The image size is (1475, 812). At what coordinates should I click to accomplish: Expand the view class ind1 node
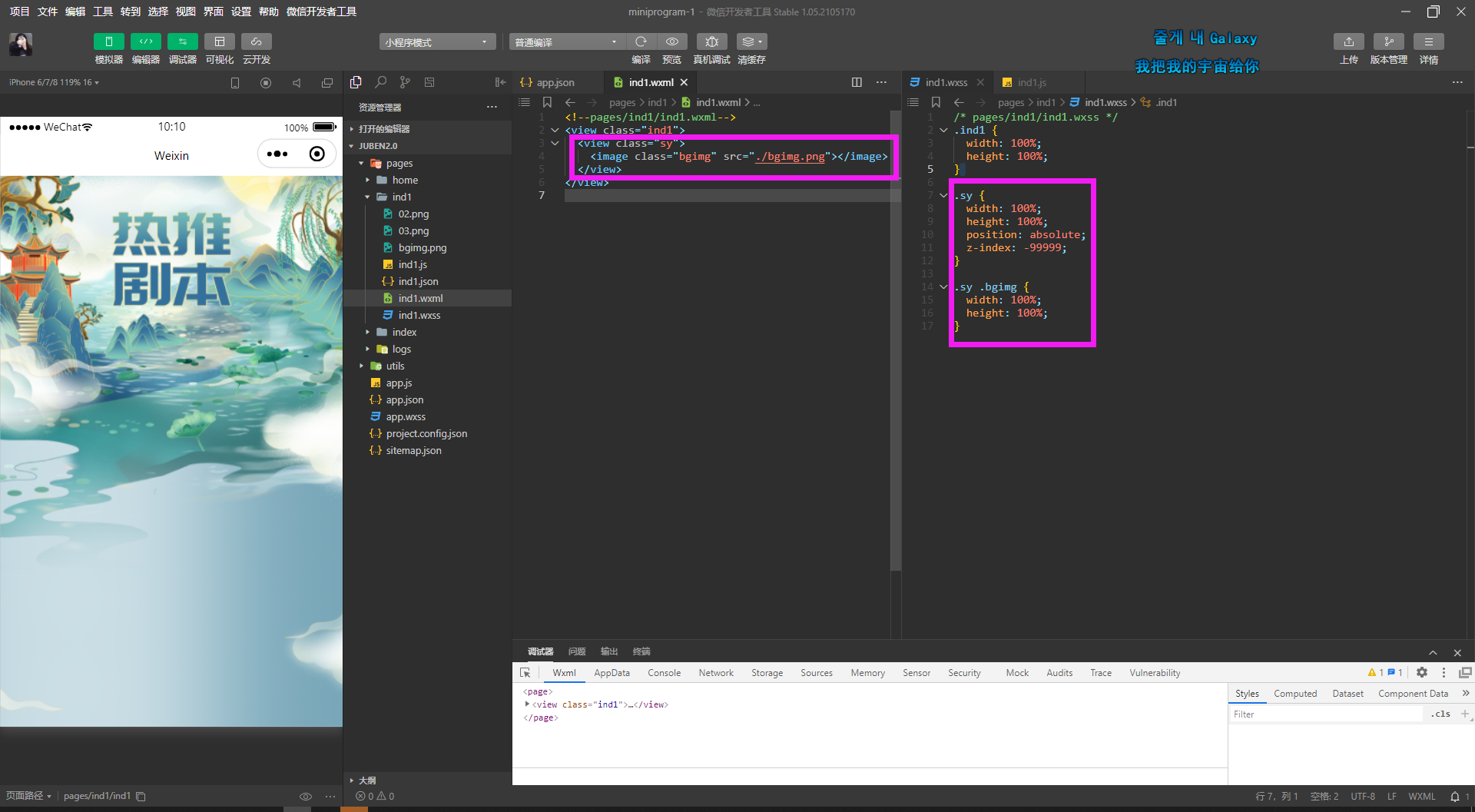click(527, 704)
